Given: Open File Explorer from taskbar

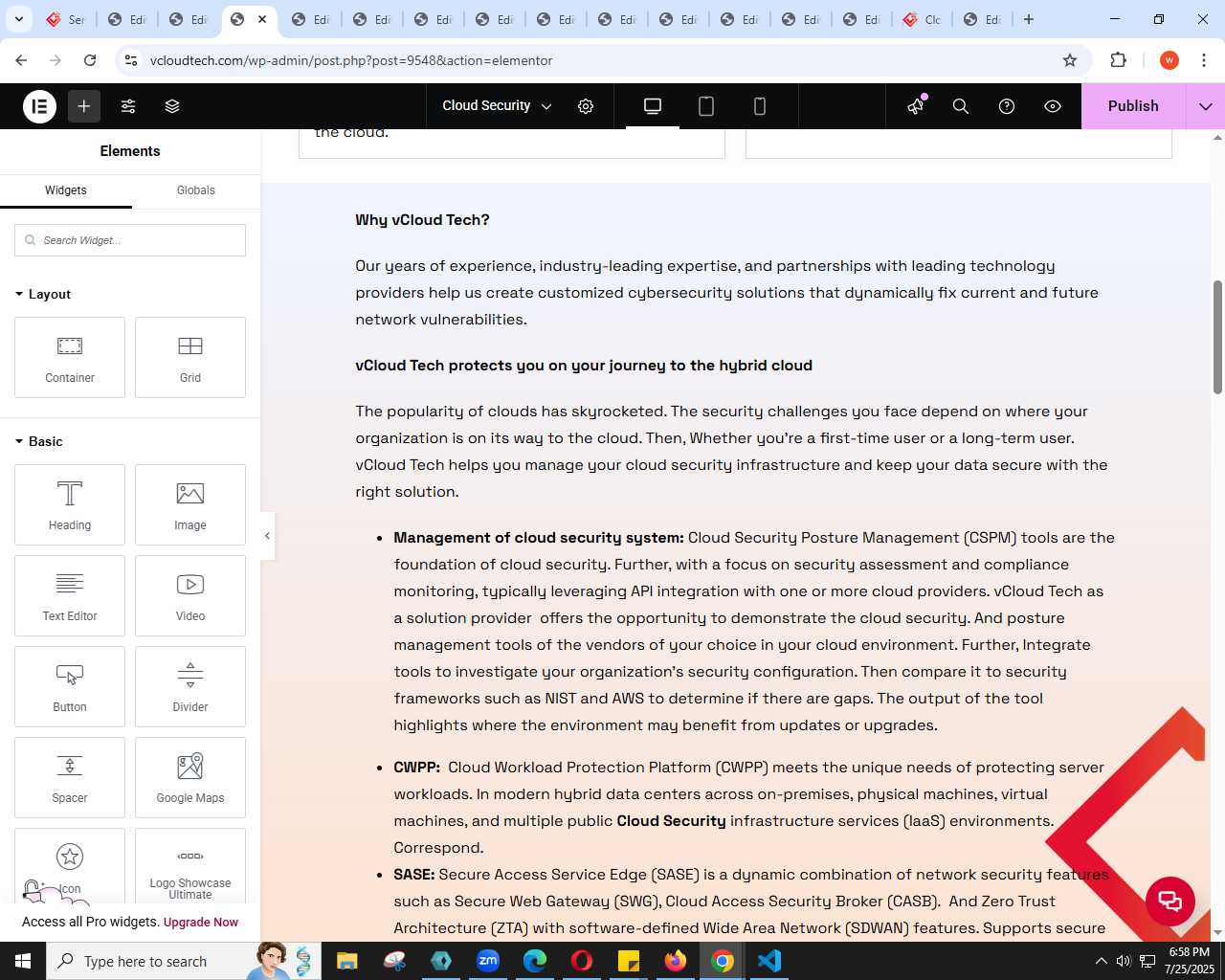Looking at the screenshot, I should [x=347, y=961].
